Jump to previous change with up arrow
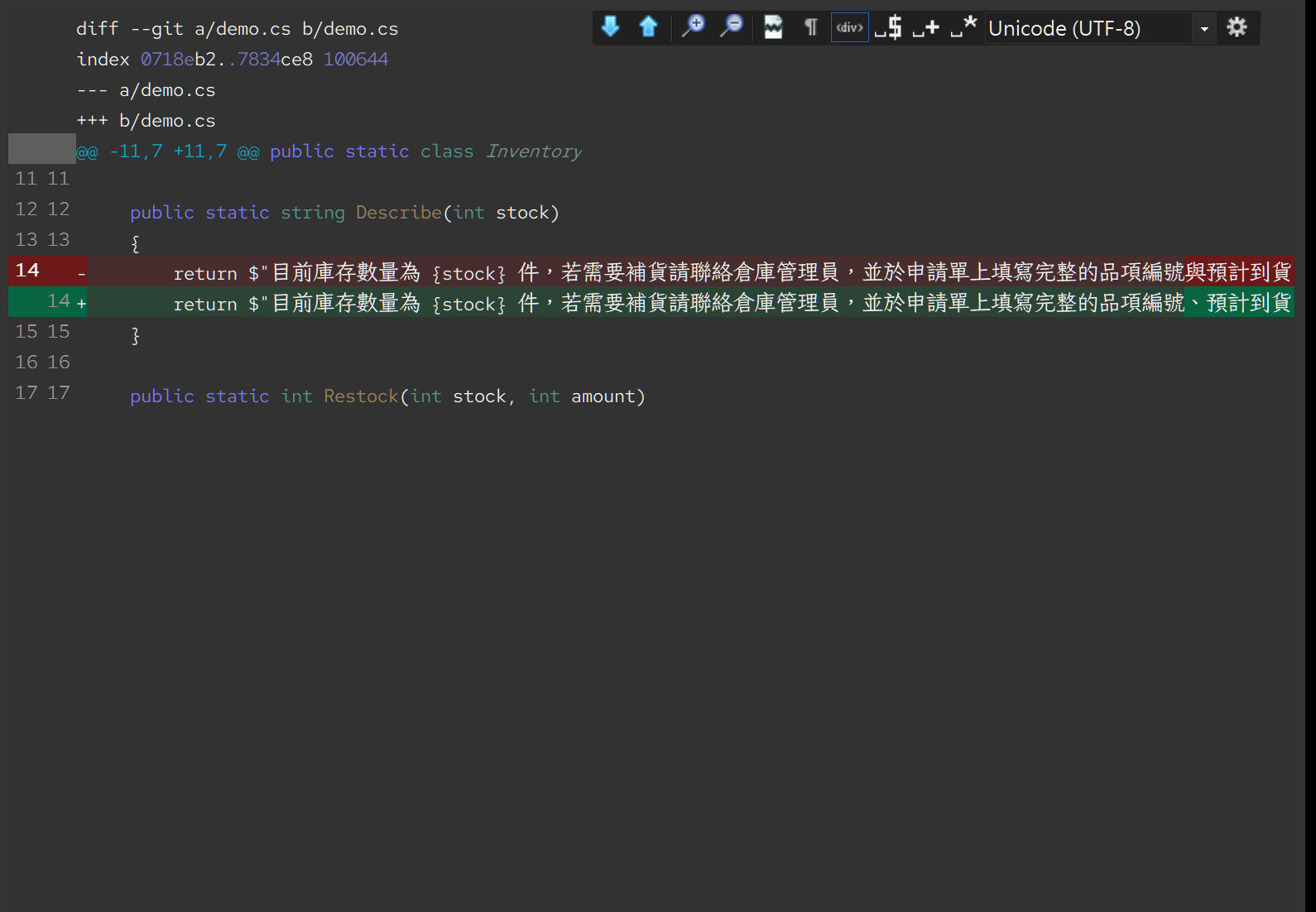Image resolution: width=1316 pixels, height=912 pixels. click(x=649, y=27)
